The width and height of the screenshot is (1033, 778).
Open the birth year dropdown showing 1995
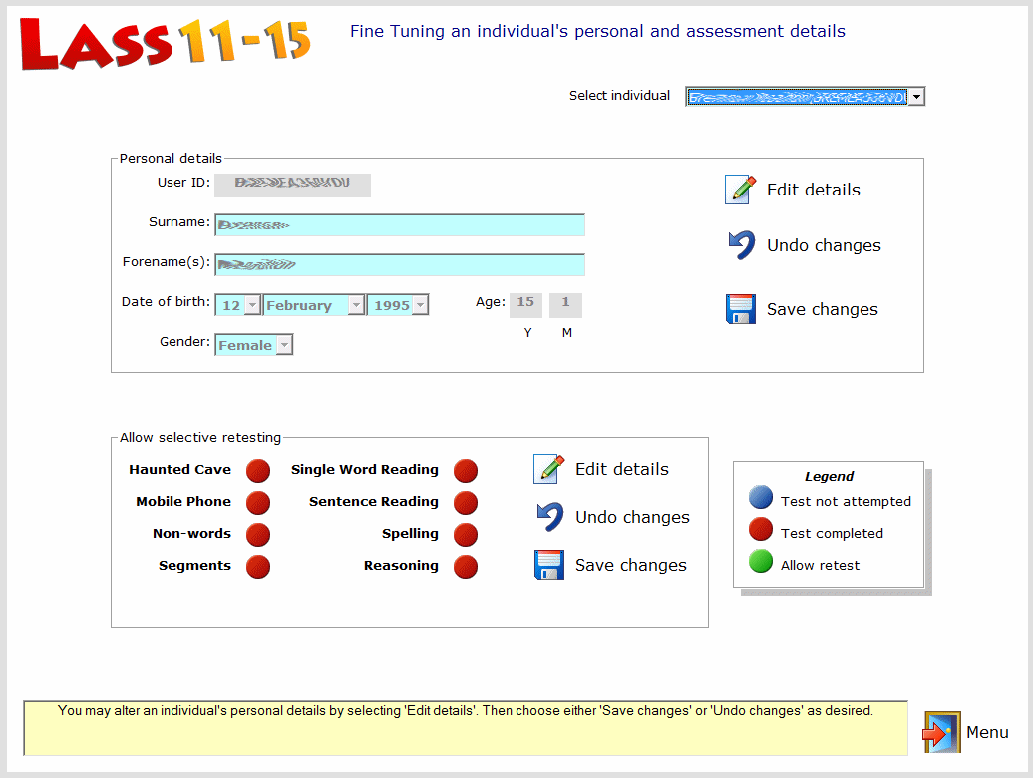point(420,305)
